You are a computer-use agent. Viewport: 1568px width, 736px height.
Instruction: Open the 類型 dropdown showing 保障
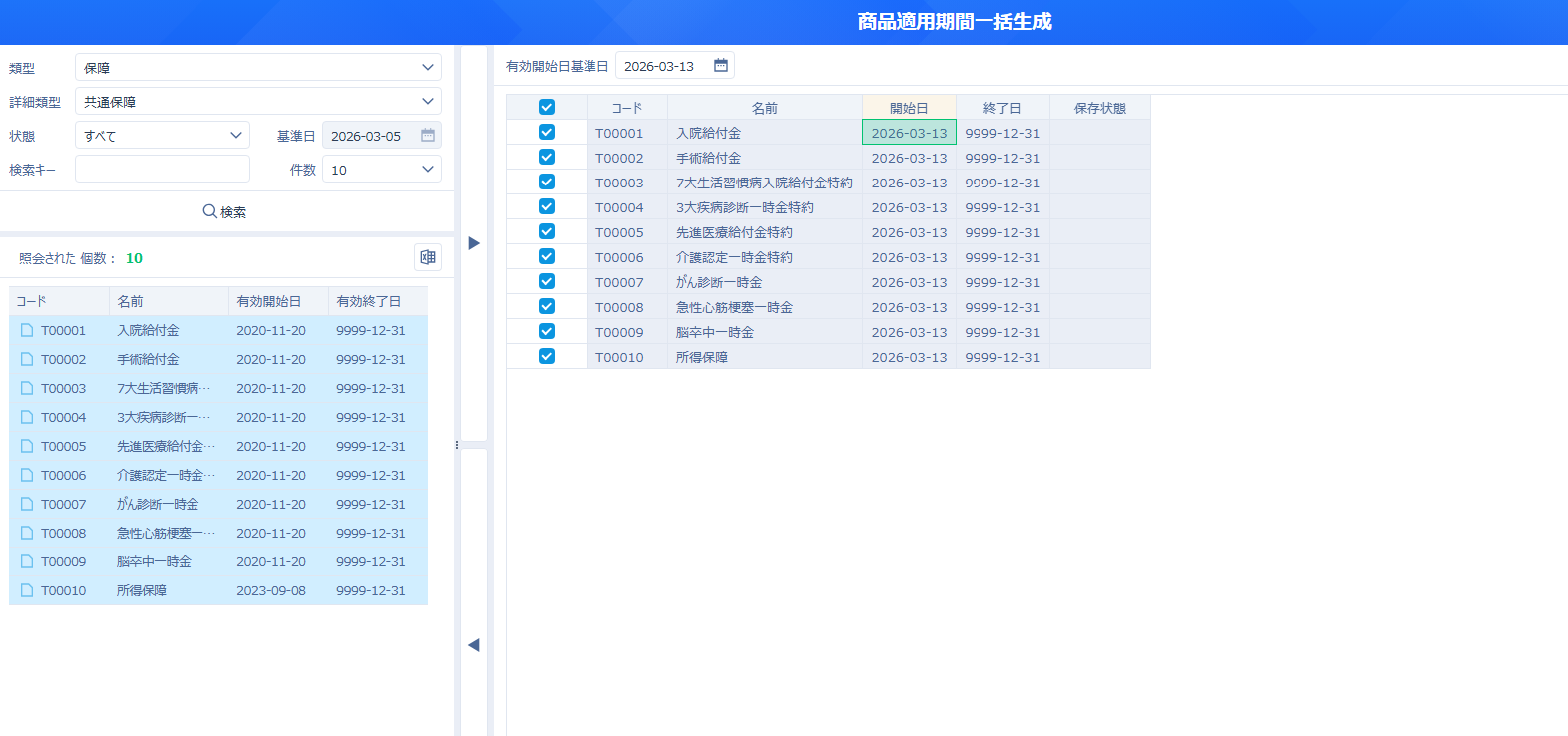coord(257,68)
